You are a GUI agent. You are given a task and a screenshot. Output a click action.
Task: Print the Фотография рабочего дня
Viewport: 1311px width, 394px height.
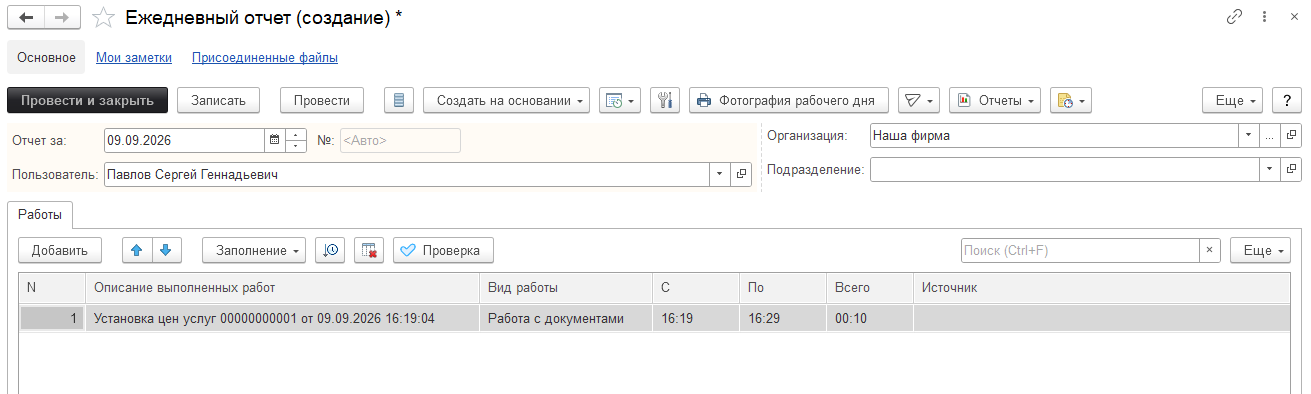tap(789, 100)
